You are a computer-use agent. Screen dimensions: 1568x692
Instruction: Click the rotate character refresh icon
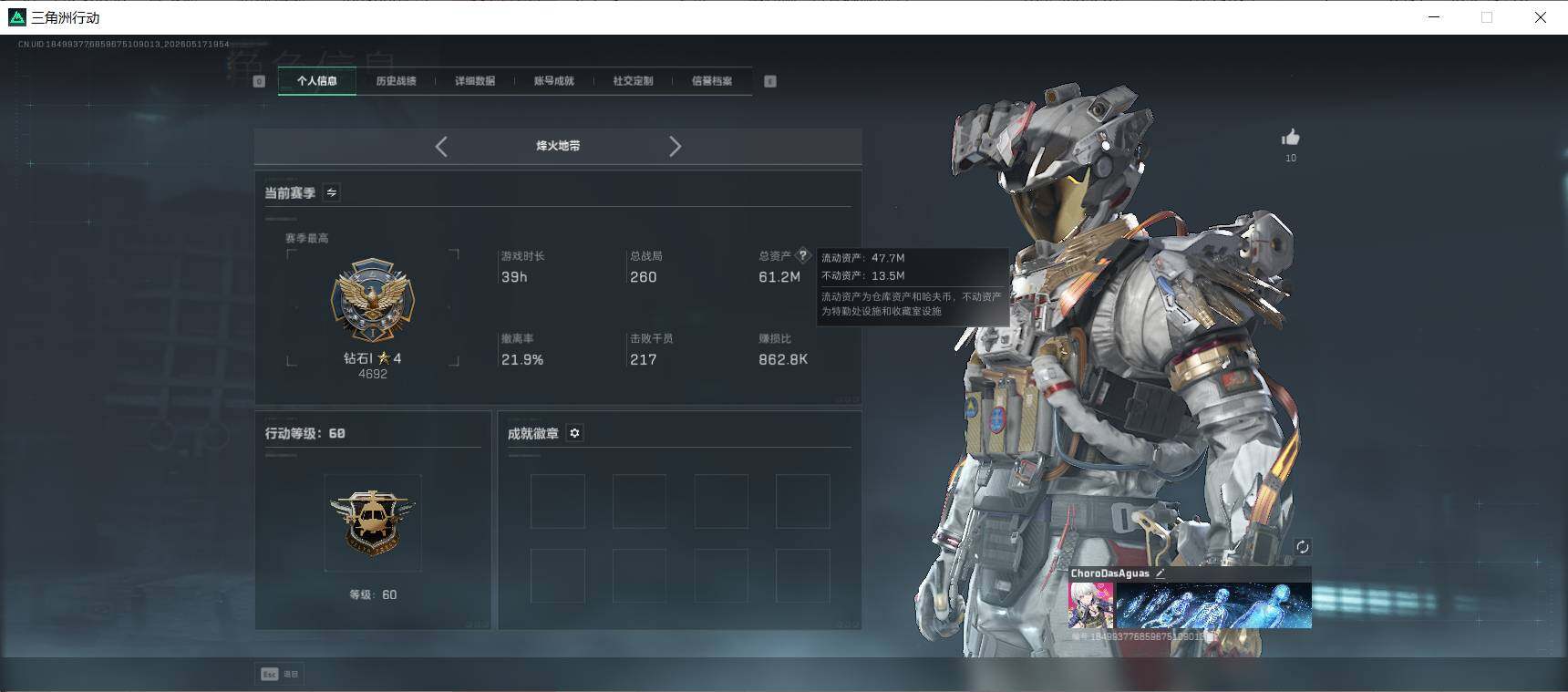point(1302,547)
